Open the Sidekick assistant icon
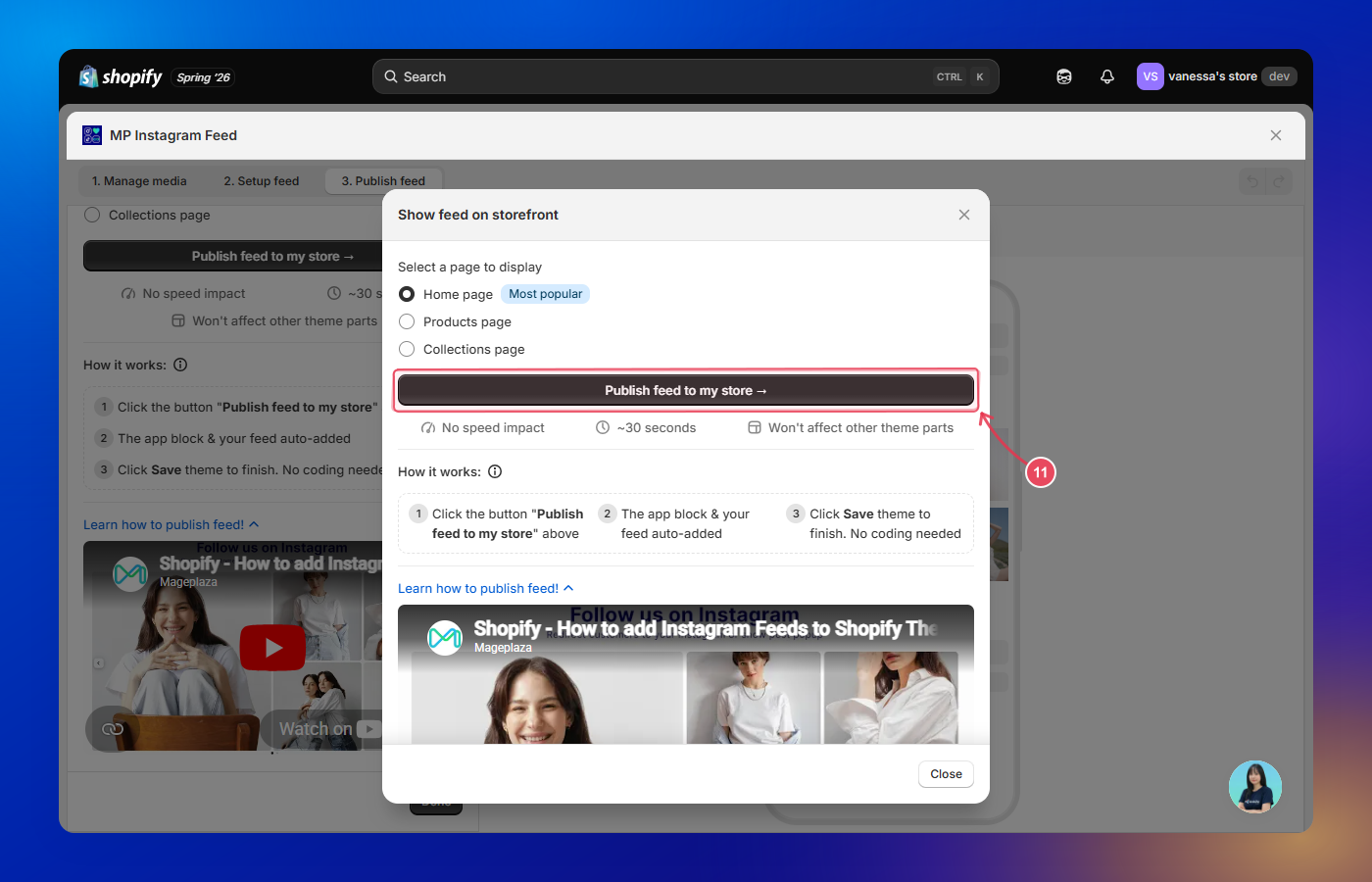The height and width of the screenshot is (882, 1372). [1064, 76]
